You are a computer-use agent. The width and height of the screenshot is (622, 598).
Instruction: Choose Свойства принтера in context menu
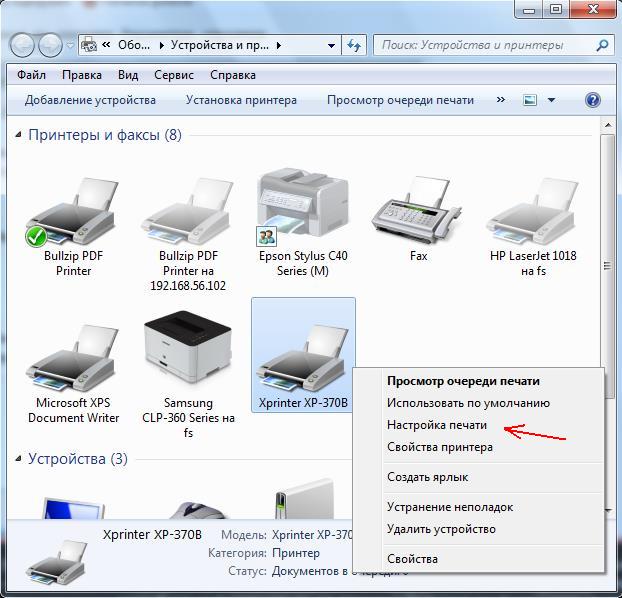pos(439,447)
